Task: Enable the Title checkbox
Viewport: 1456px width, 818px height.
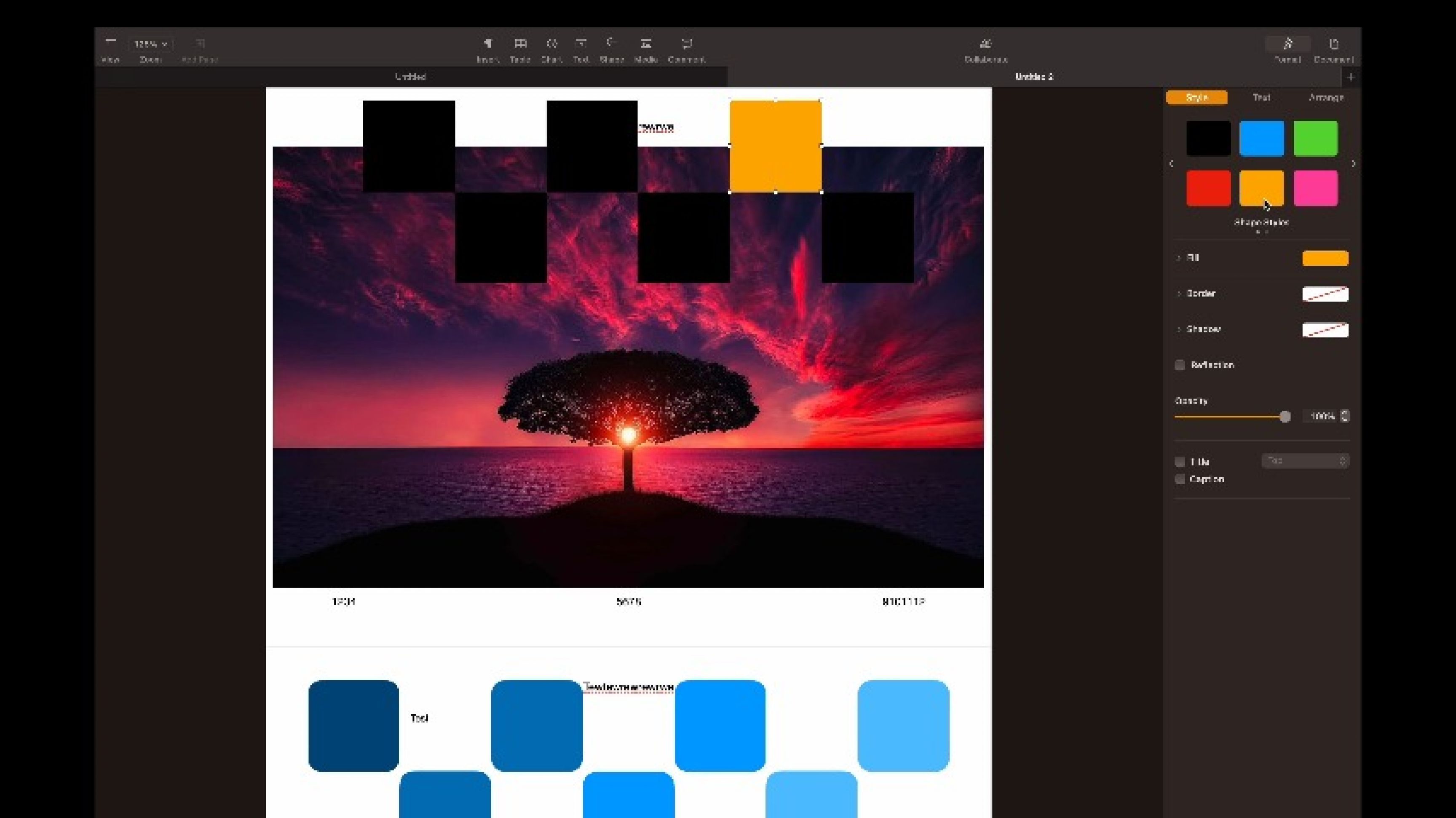Action: coord(1180,462)
